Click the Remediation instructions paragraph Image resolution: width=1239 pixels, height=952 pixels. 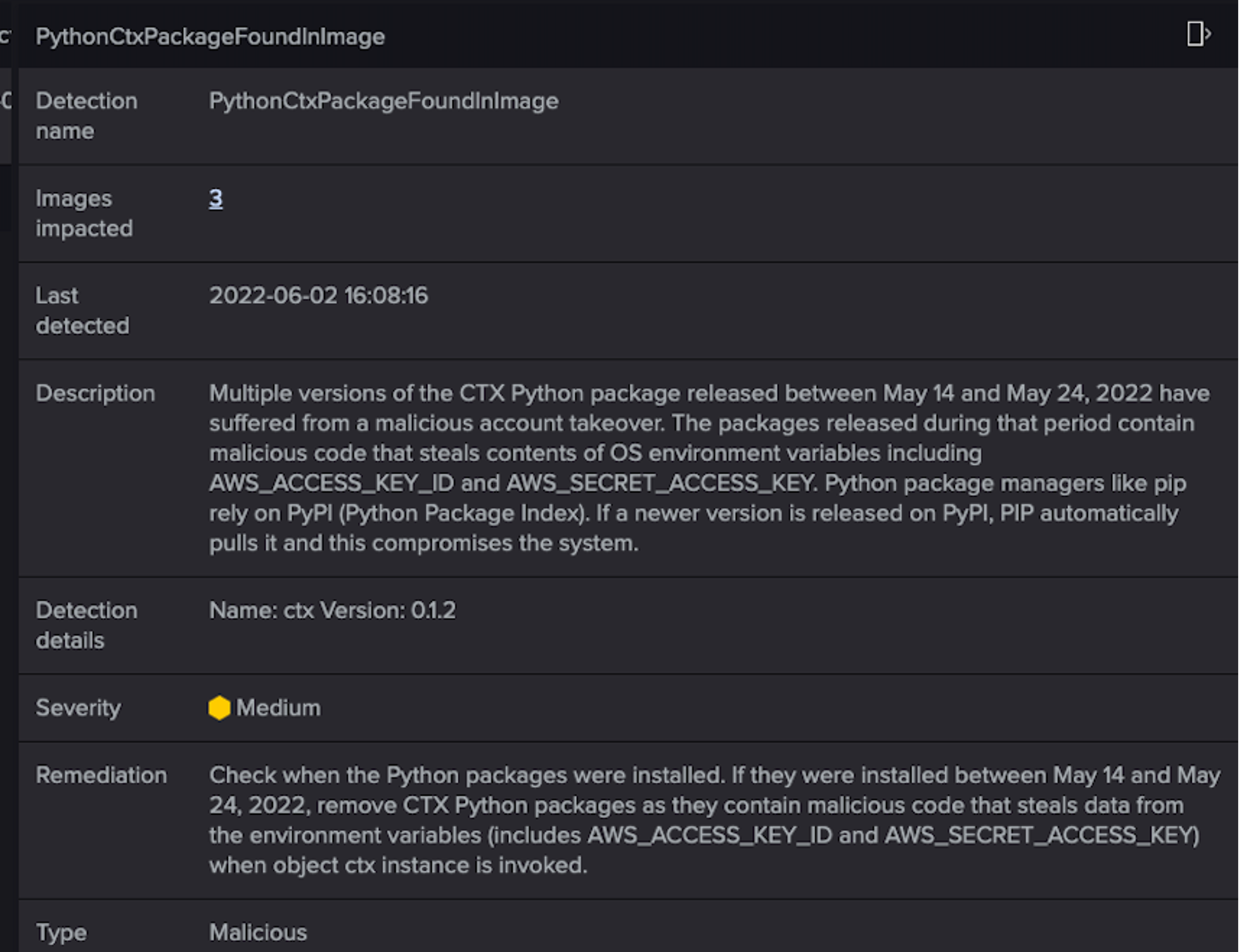point(703,820)
